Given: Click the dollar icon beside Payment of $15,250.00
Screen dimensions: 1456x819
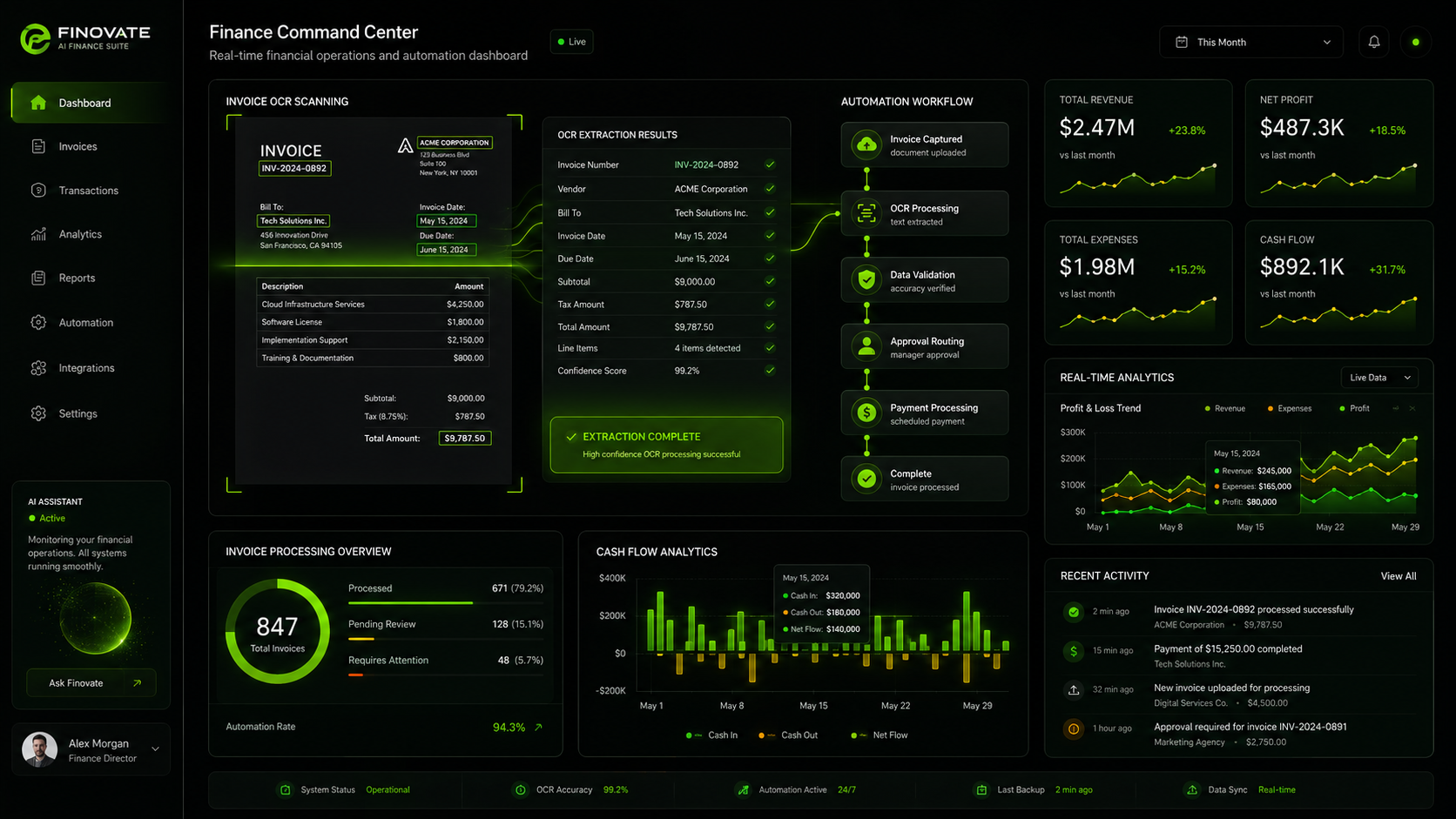Looking at the screenshot, I should pos(1074,650).
